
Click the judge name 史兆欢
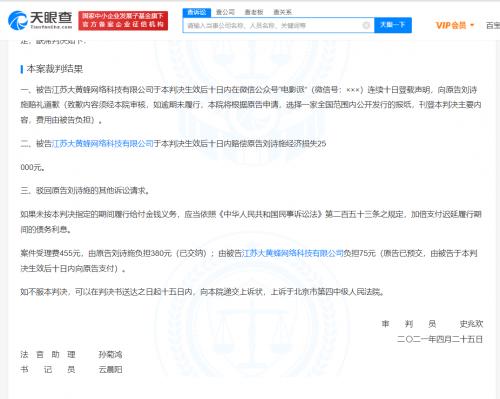pos(471,324)
